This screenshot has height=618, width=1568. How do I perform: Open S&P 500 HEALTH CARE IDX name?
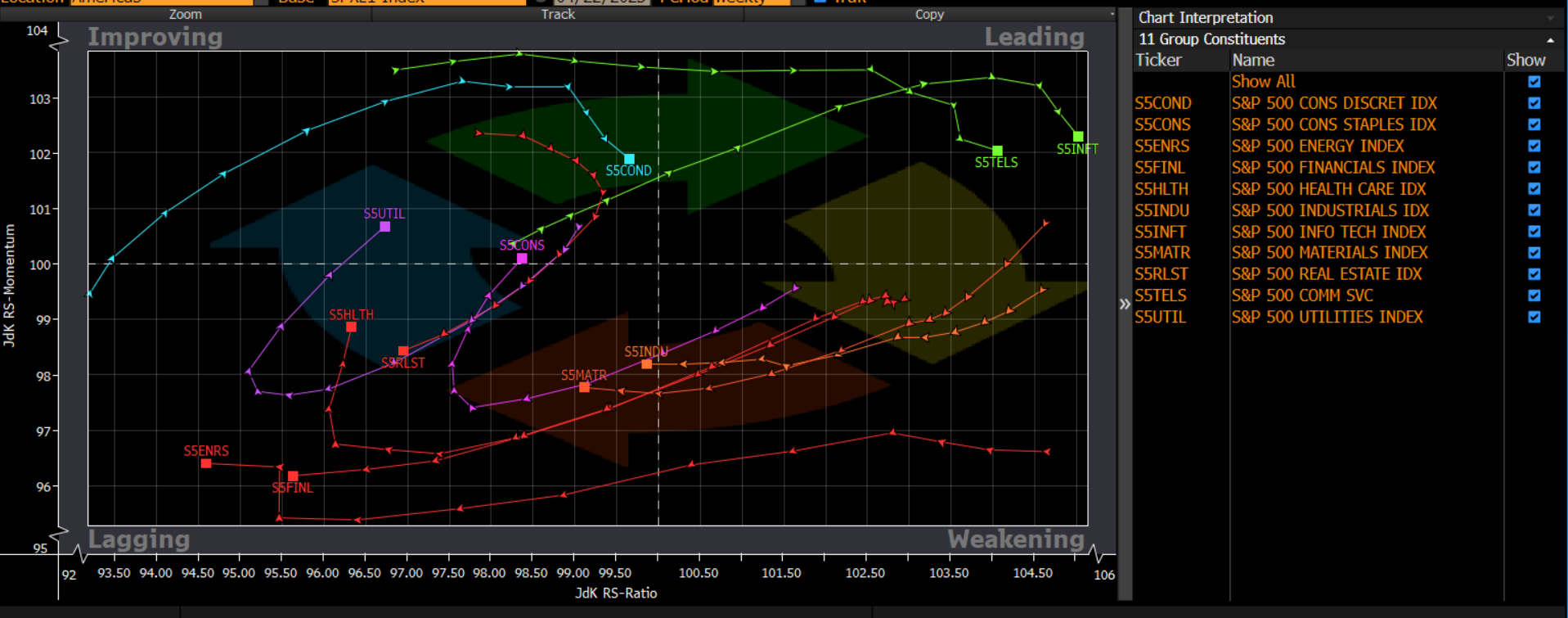(x=1329, y=188)
